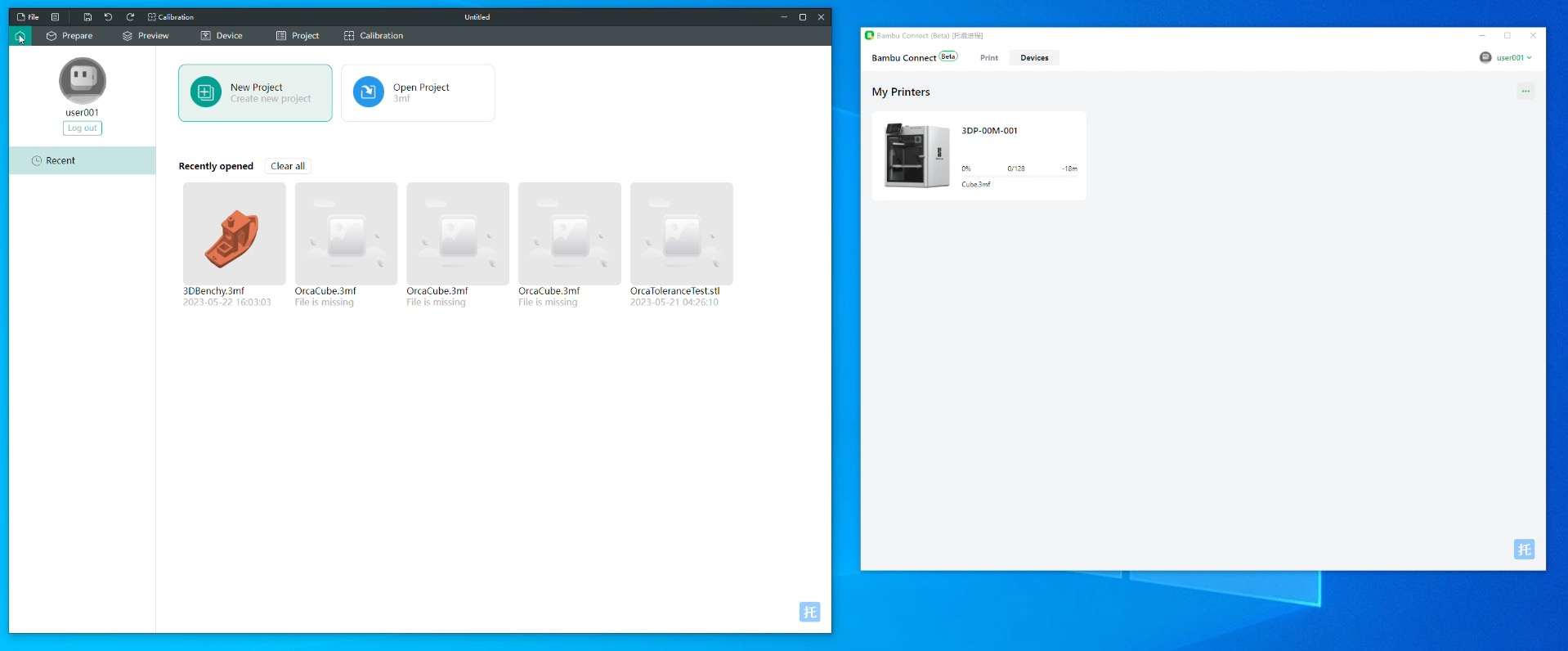Screen dimensions: 1568x651
Task: Expand the user001 account dropdown in Bambu Connect
Action: coord(1506,58)
